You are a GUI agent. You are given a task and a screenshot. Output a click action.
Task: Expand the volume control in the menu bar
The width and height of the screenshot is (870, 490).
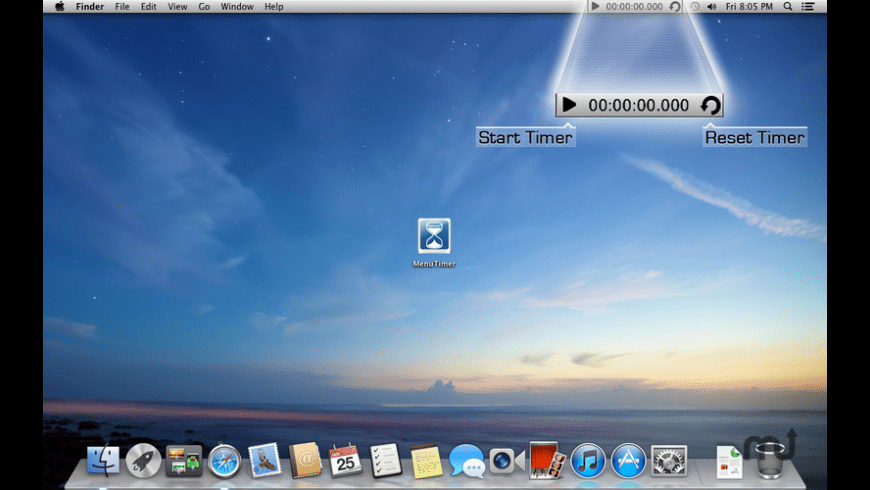(x=711, y=6)
